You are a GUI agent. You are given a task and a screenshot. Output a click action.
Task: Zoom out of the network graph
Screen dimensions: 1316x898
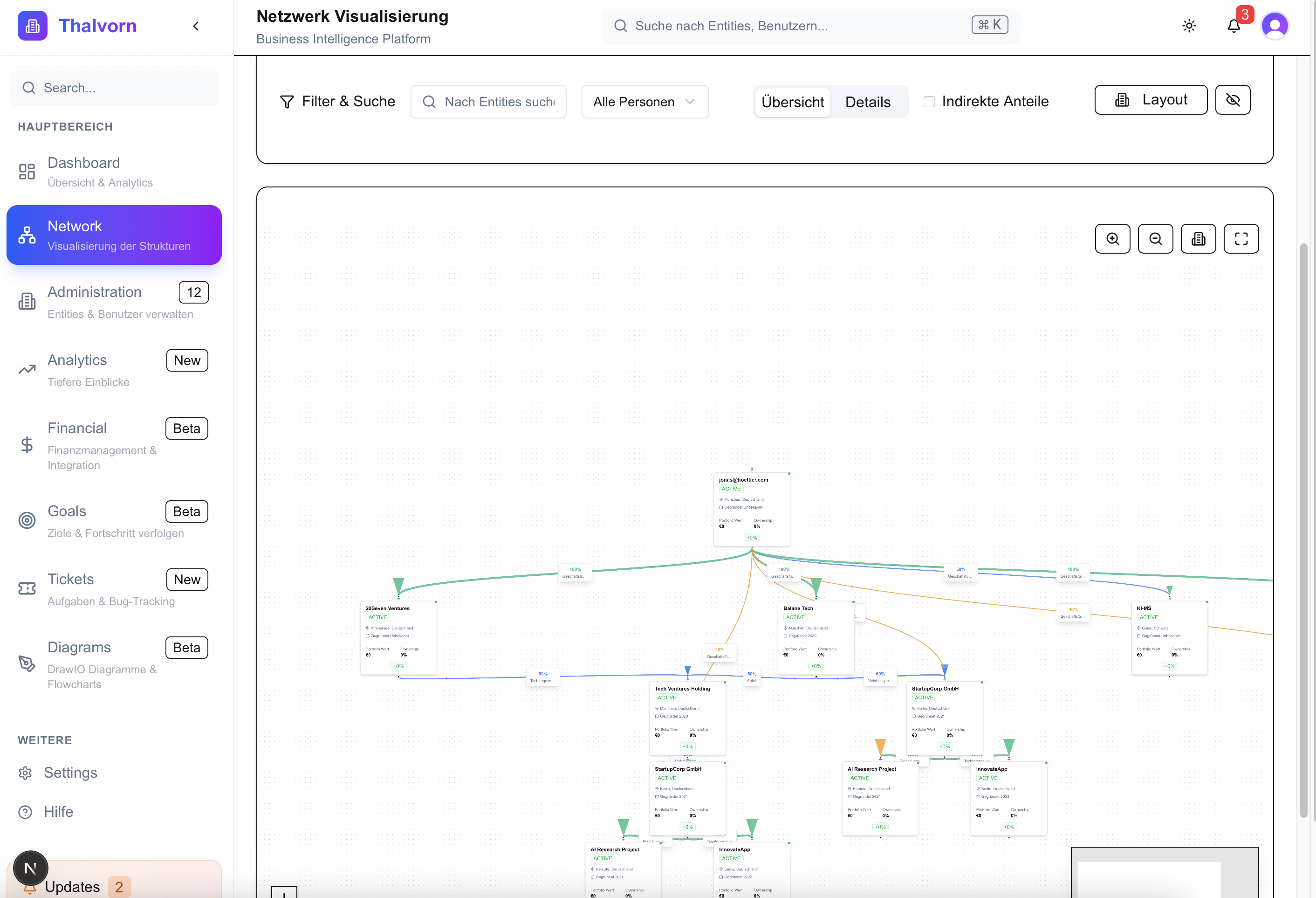(1155, 239)
